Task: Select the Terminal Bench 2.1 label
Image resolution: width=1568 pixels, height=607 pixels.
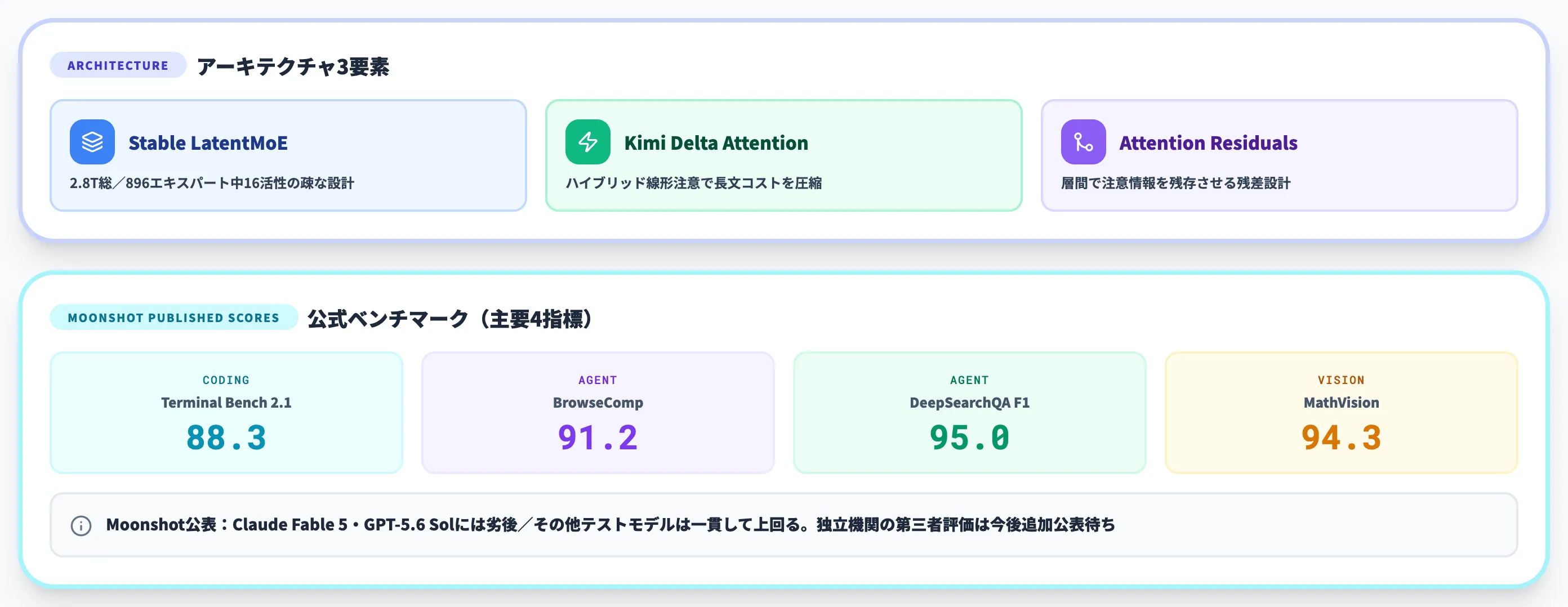Action: [x=226, y=403]
